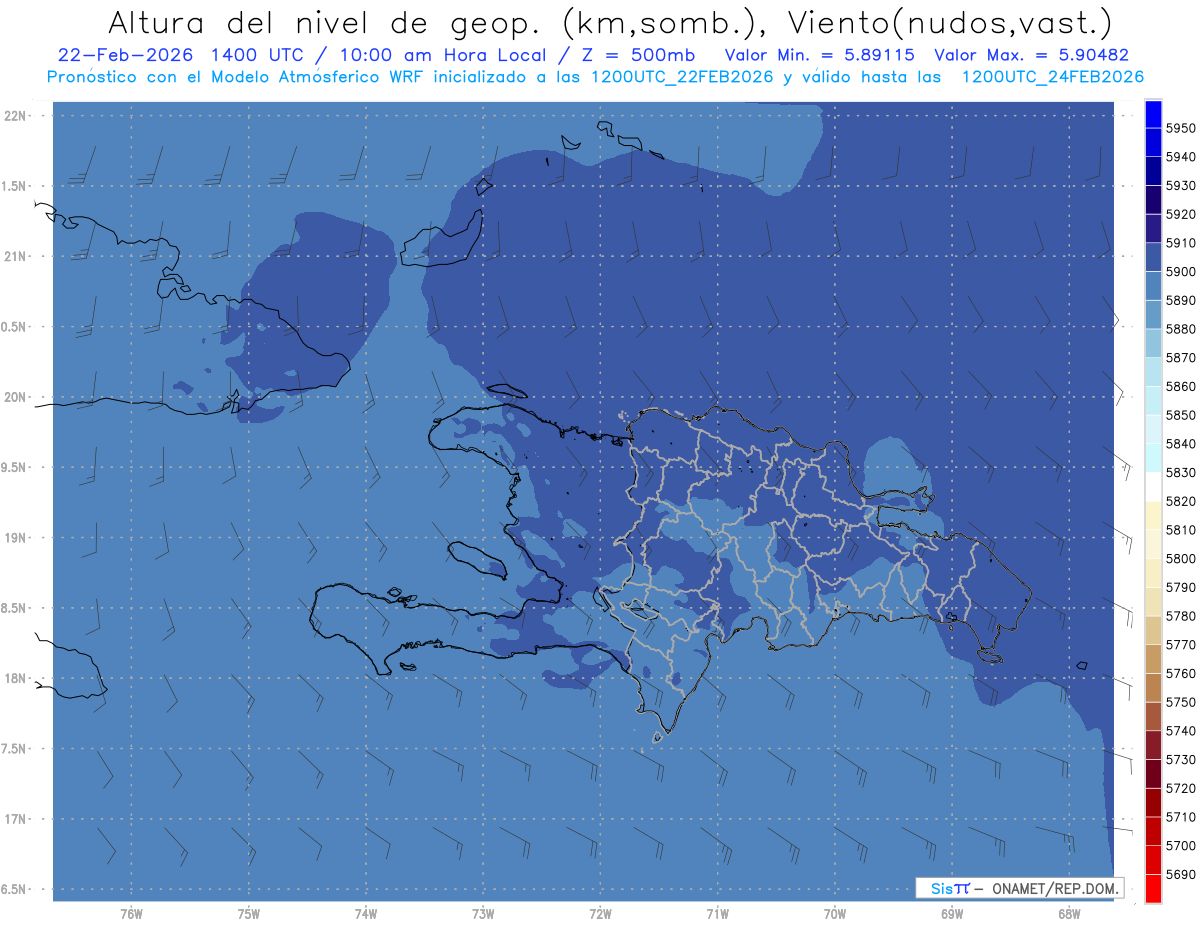Click the '21N' latitude axis label
Viewport: 1200px width, 927px height.
pyautogui.click(x=15, y=256)
